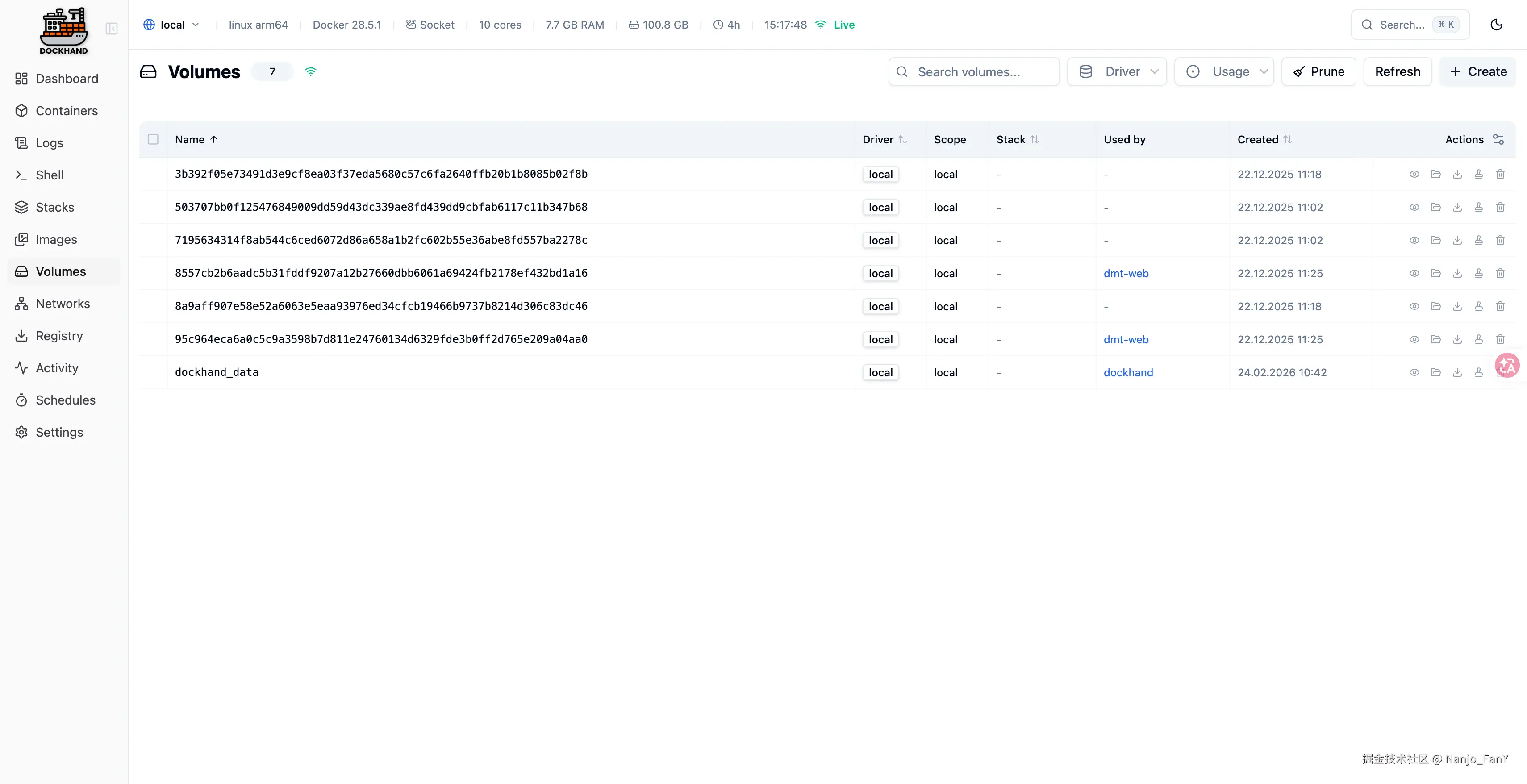This screenshot has height=784, width=1527.
Task: Click the Prune button
Action: [x=1318, y=72]
